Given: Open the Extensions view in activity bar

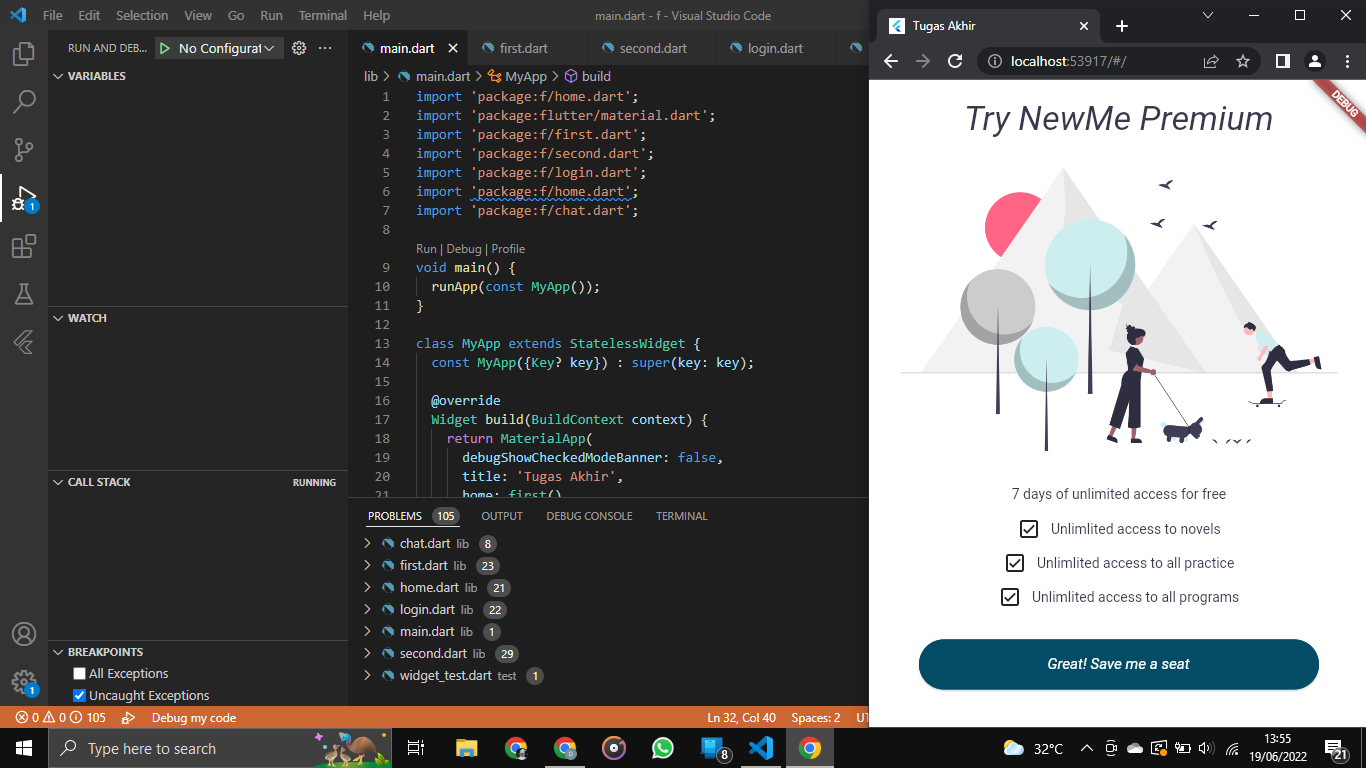Looking at the screenshot, I should click(24, 246).
